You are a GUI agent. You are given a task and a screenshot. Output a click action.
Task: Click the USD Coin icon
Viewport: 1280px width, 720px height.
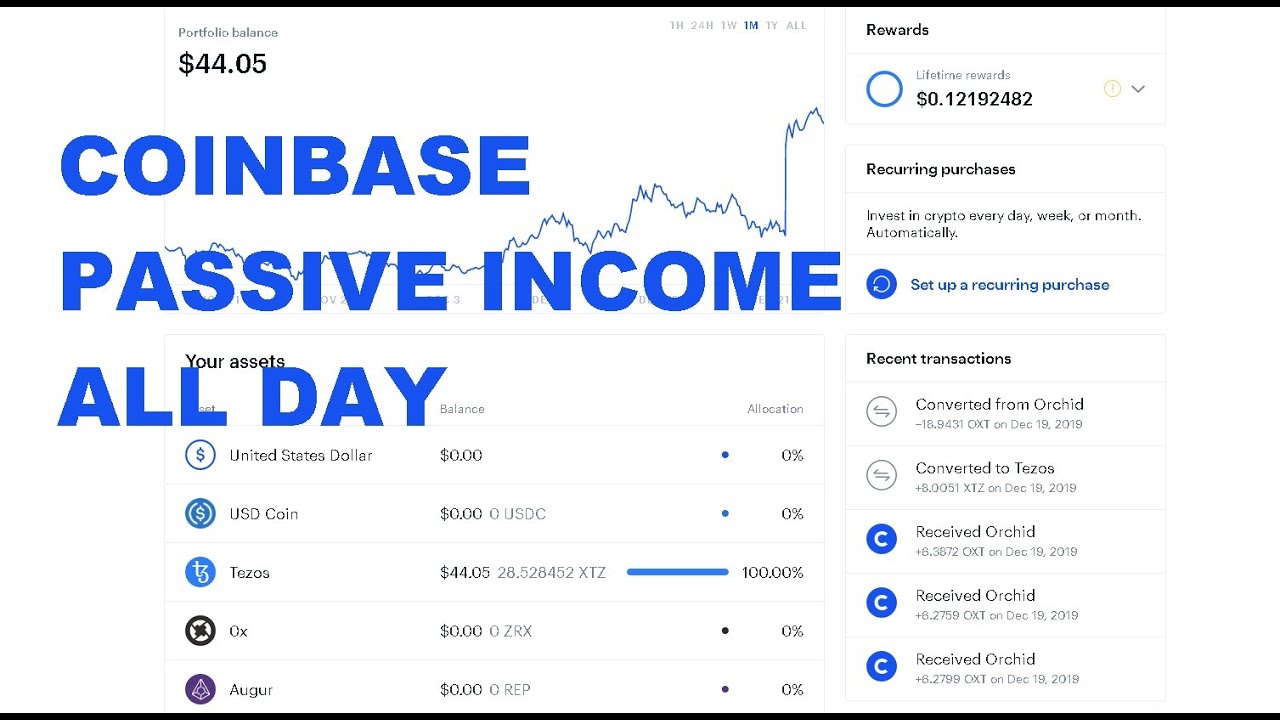[200, 514]
